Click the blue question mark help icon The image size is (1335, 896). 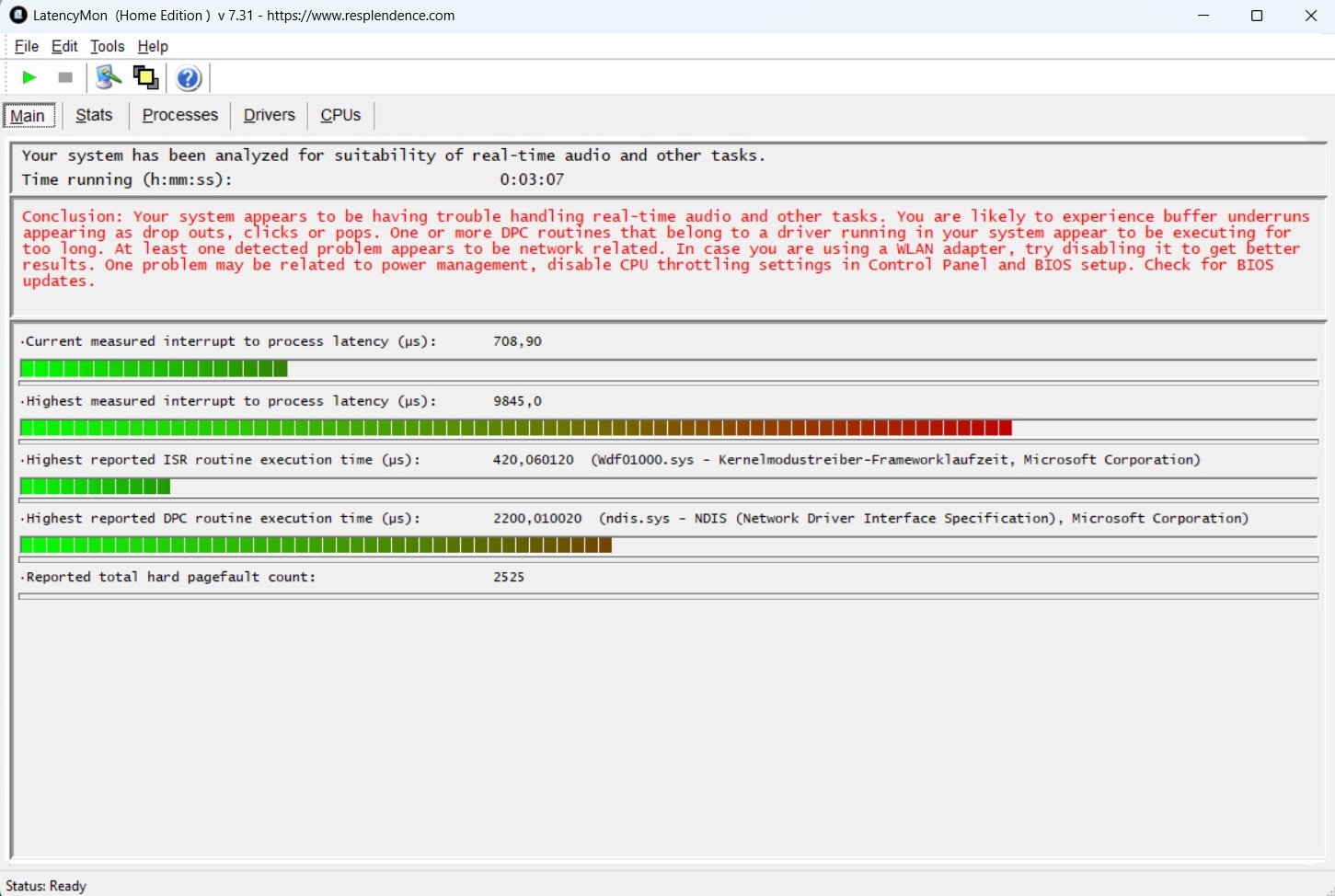click(189, 79)
